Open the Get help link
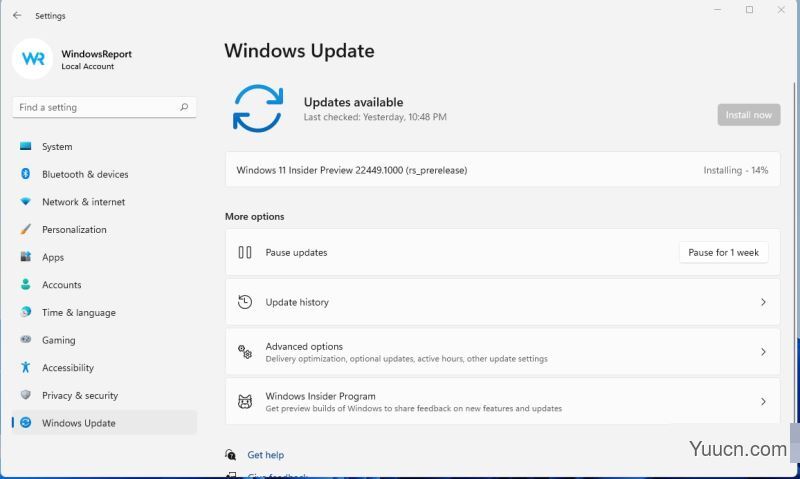800x479 pixels. (x=265, y=455)
